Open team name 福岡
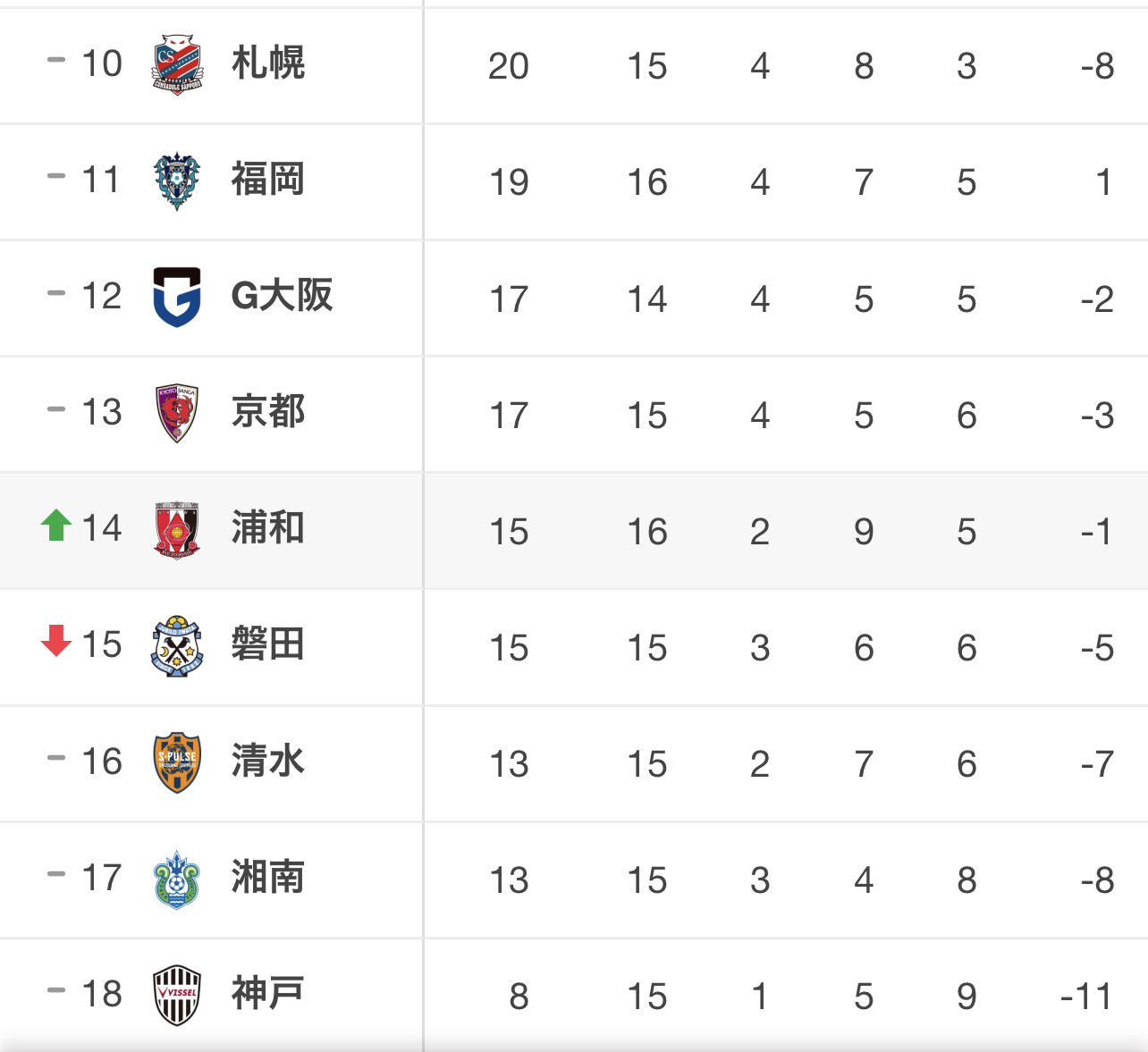 point(268,180)
